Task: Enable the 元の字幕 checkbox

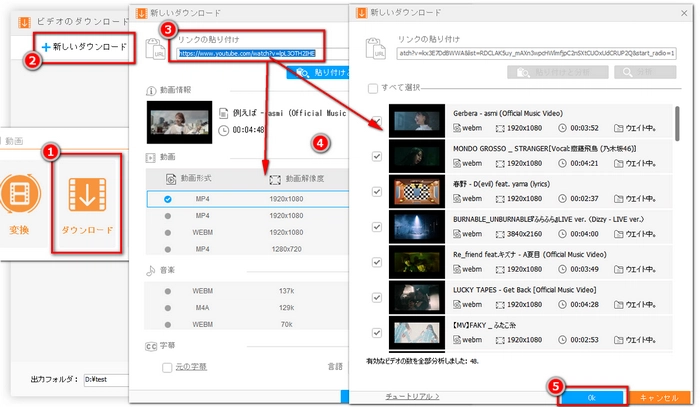Action: (167, 368)
